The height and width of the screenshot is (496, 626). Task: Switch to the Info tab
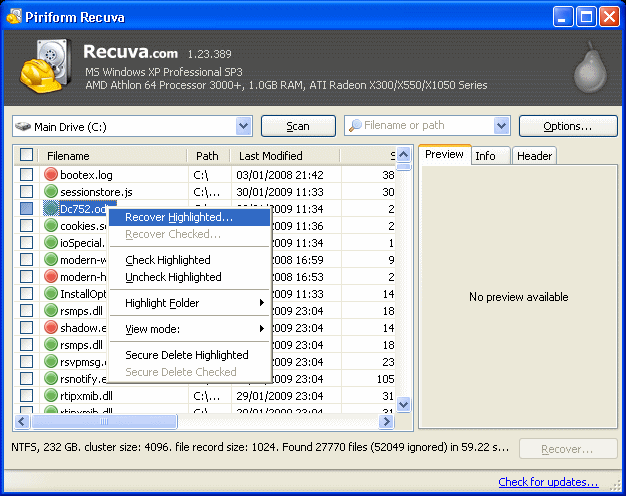490,156
